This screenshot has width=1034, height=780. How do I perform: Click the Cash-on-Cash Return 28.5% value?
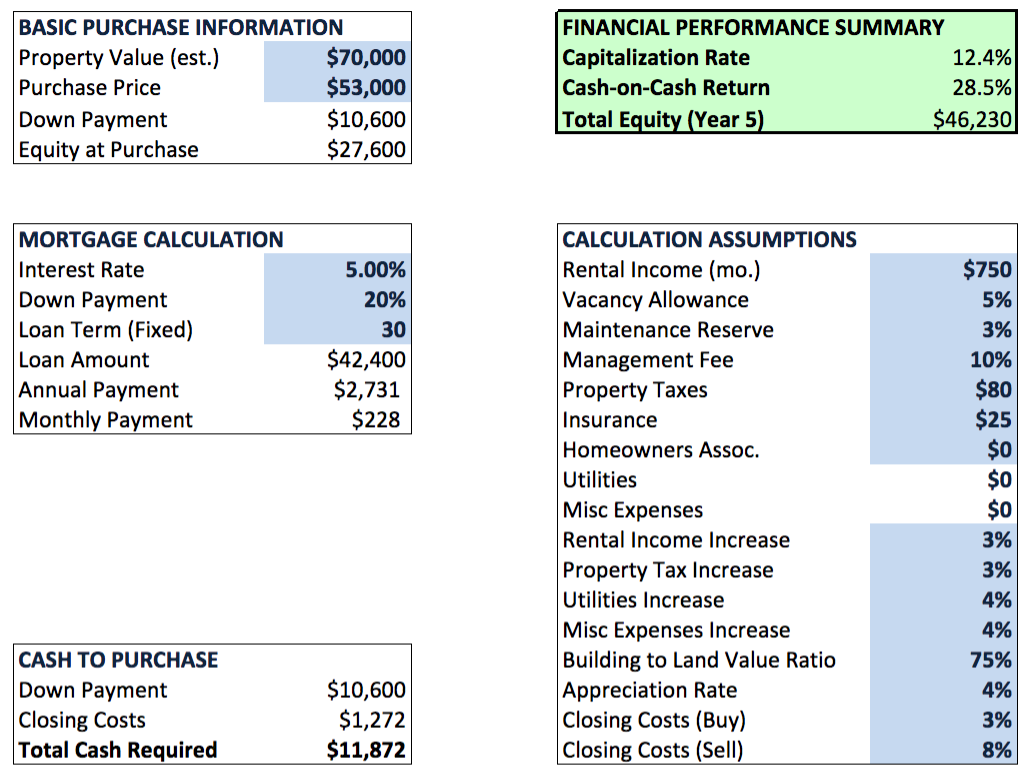[981, 88]
